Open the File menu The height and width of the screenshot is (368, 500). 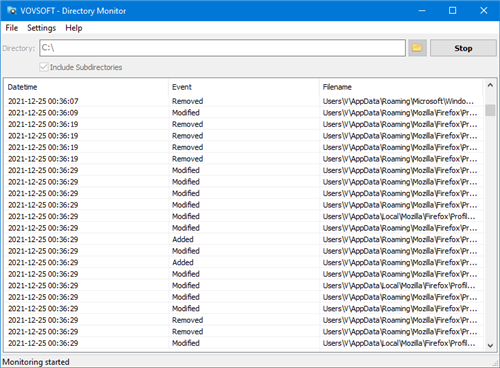tap(12, 28)
